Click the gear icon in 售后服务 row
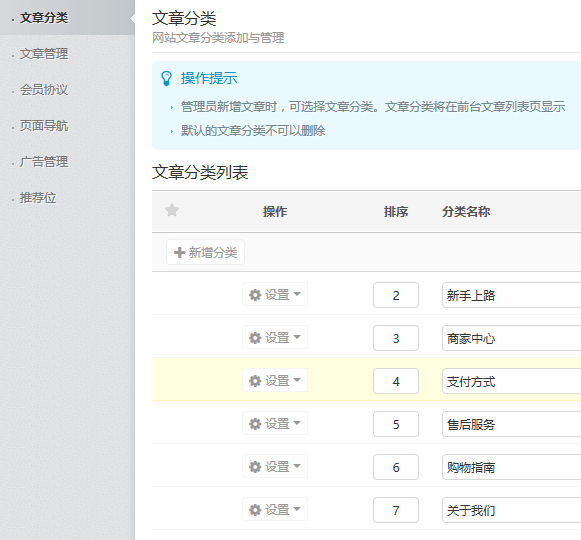 [x=255, y=424]
